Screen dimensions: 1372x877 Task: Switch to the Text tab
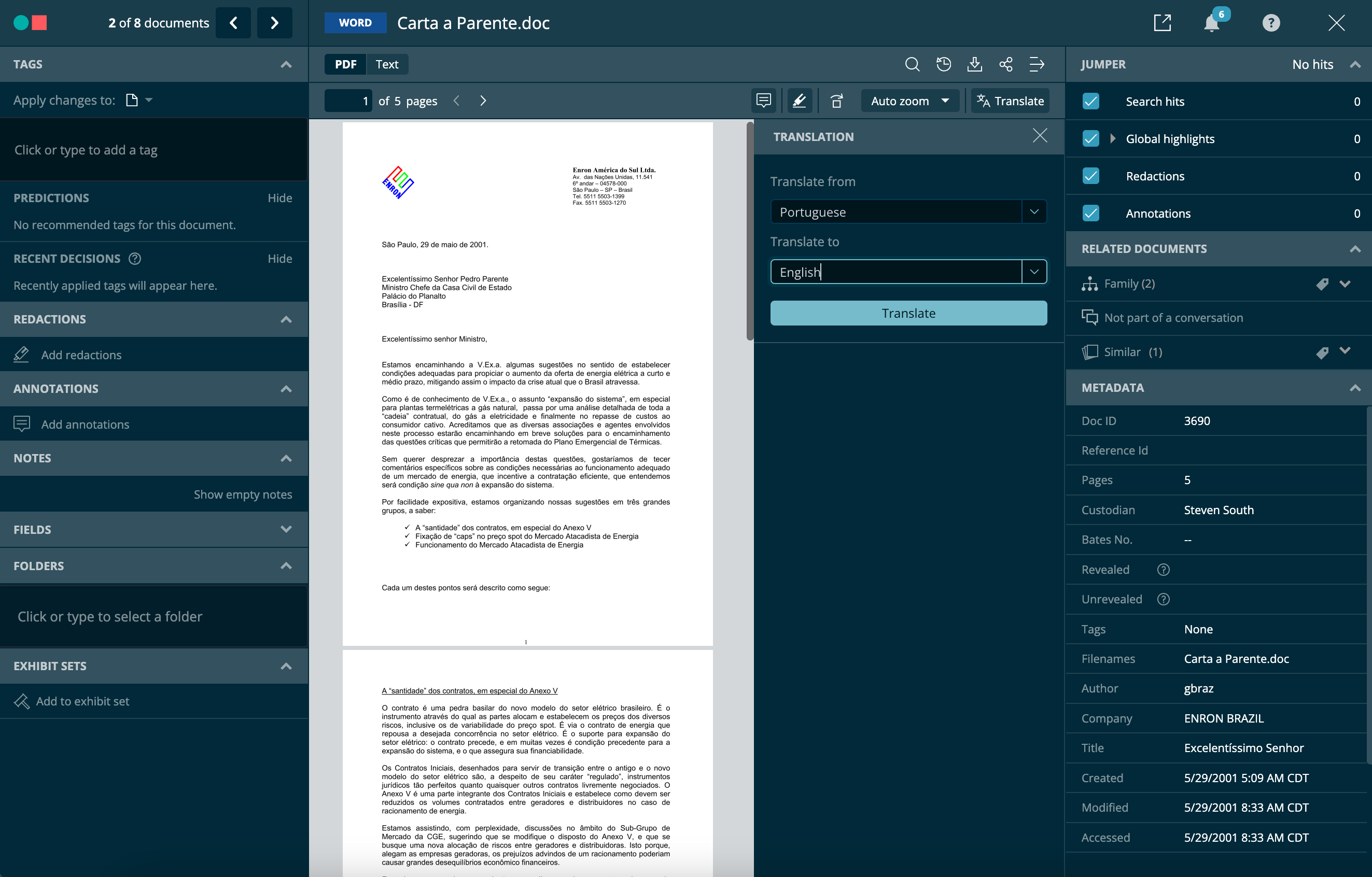[387, 64]
